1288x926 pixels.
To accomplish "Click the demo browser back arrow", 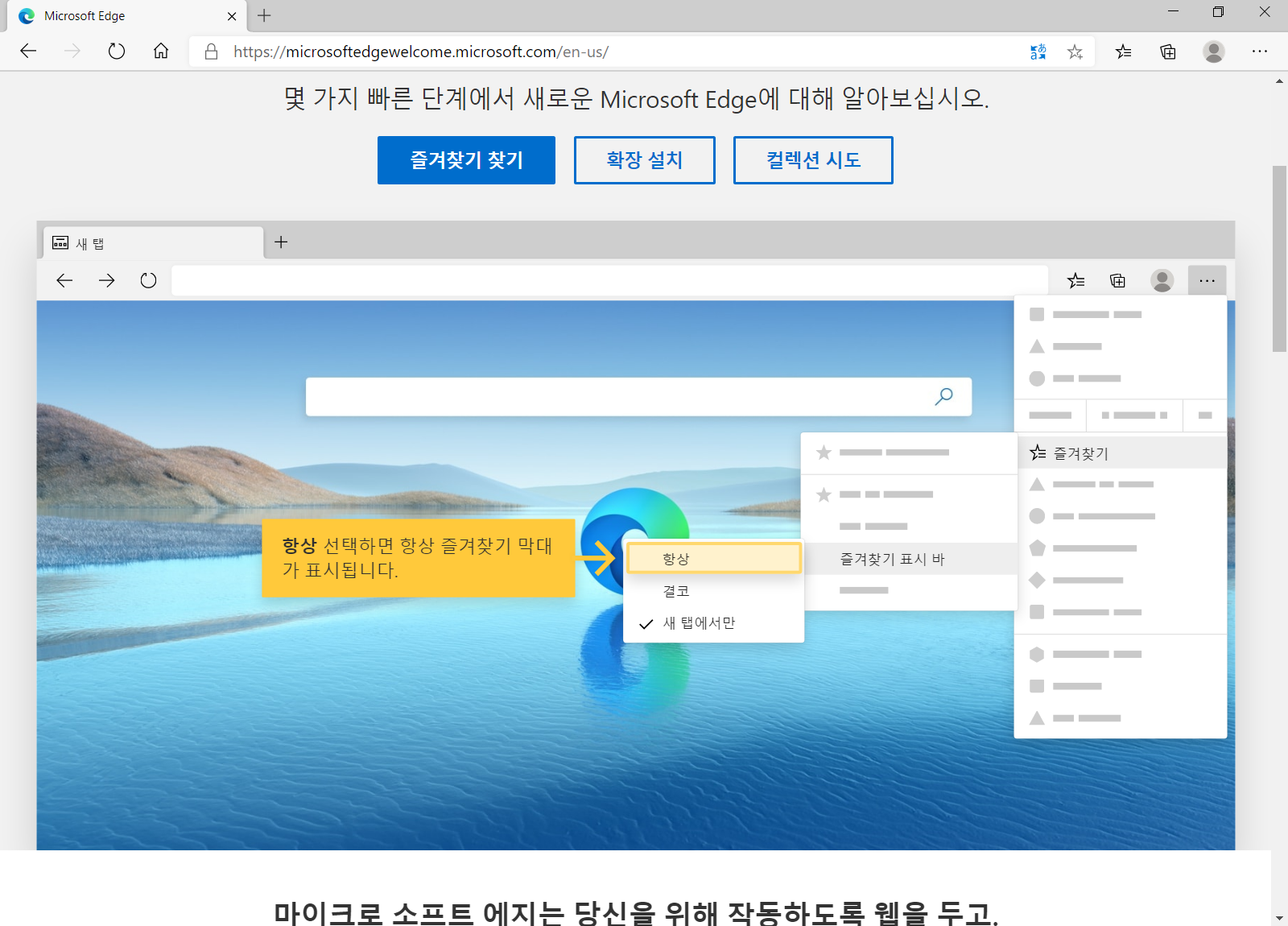I will tap(64, 280).
